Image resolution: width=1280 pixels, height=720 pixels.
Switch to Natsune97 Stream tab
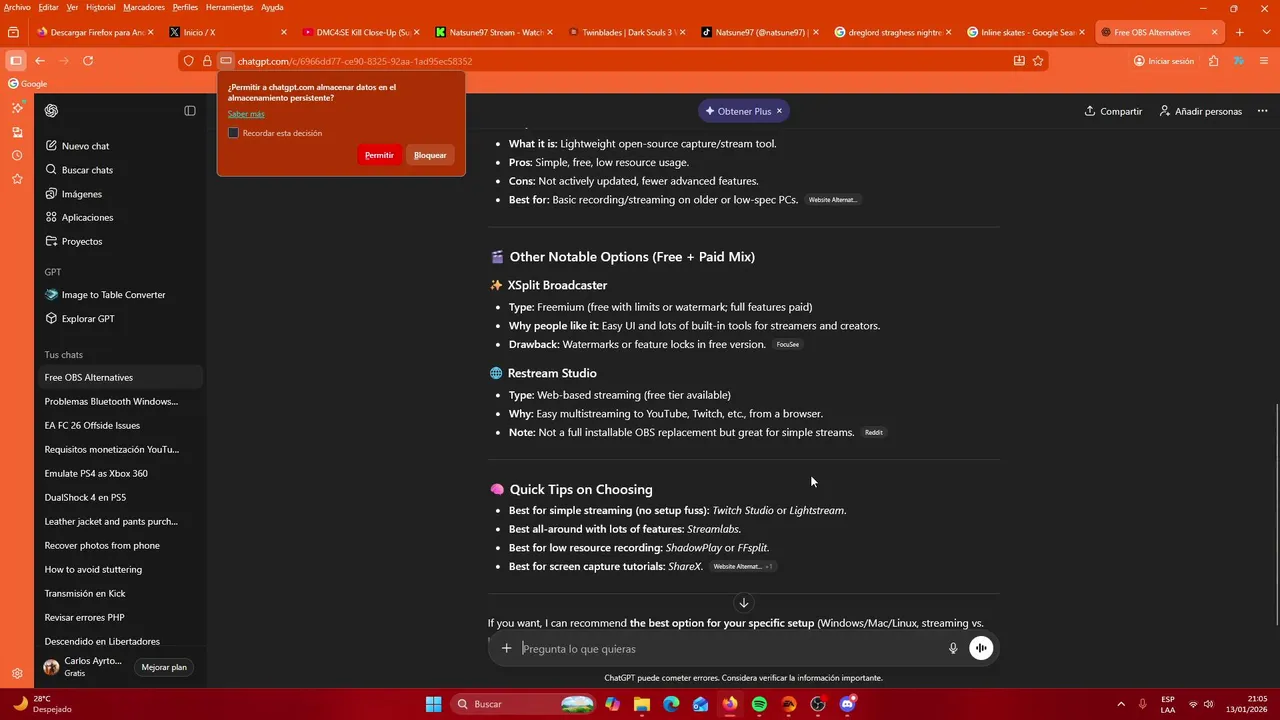click(x=494, y=32)
